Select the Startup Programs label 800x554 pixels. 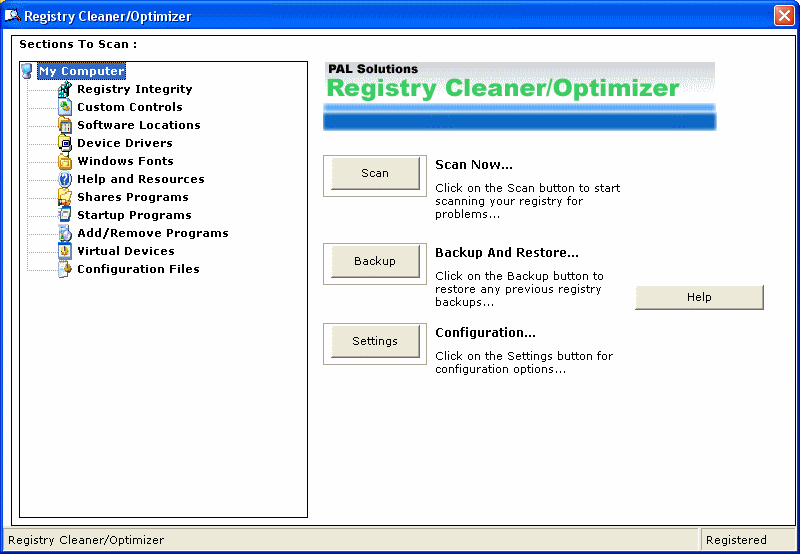point(134,215)
